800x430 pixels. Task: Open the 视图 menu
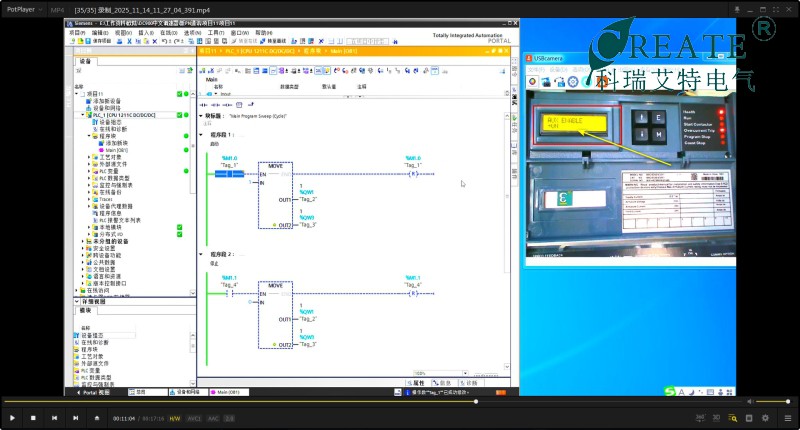[x=123, y=33]
